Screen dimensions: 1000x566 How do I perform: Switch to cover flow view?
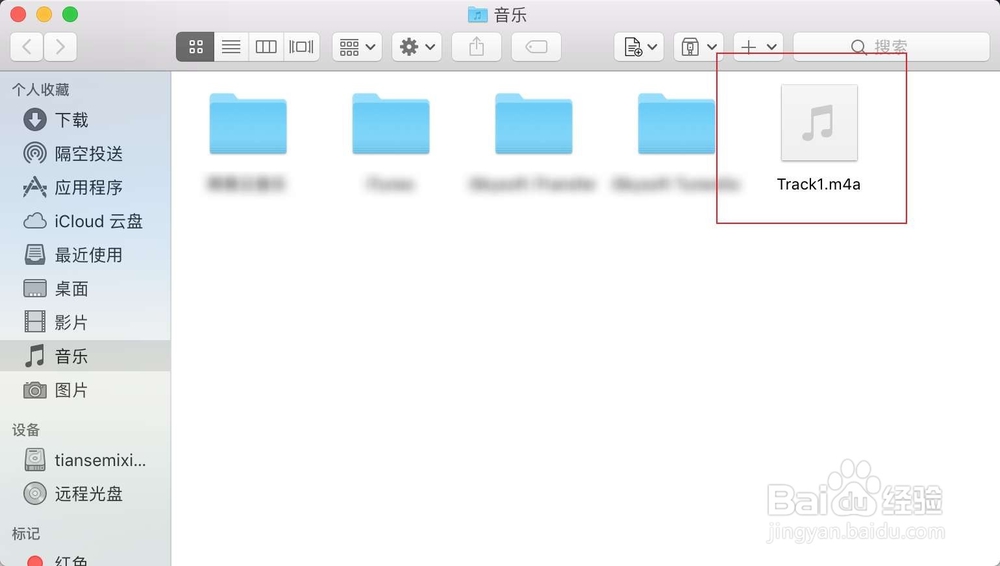[301, 47]
